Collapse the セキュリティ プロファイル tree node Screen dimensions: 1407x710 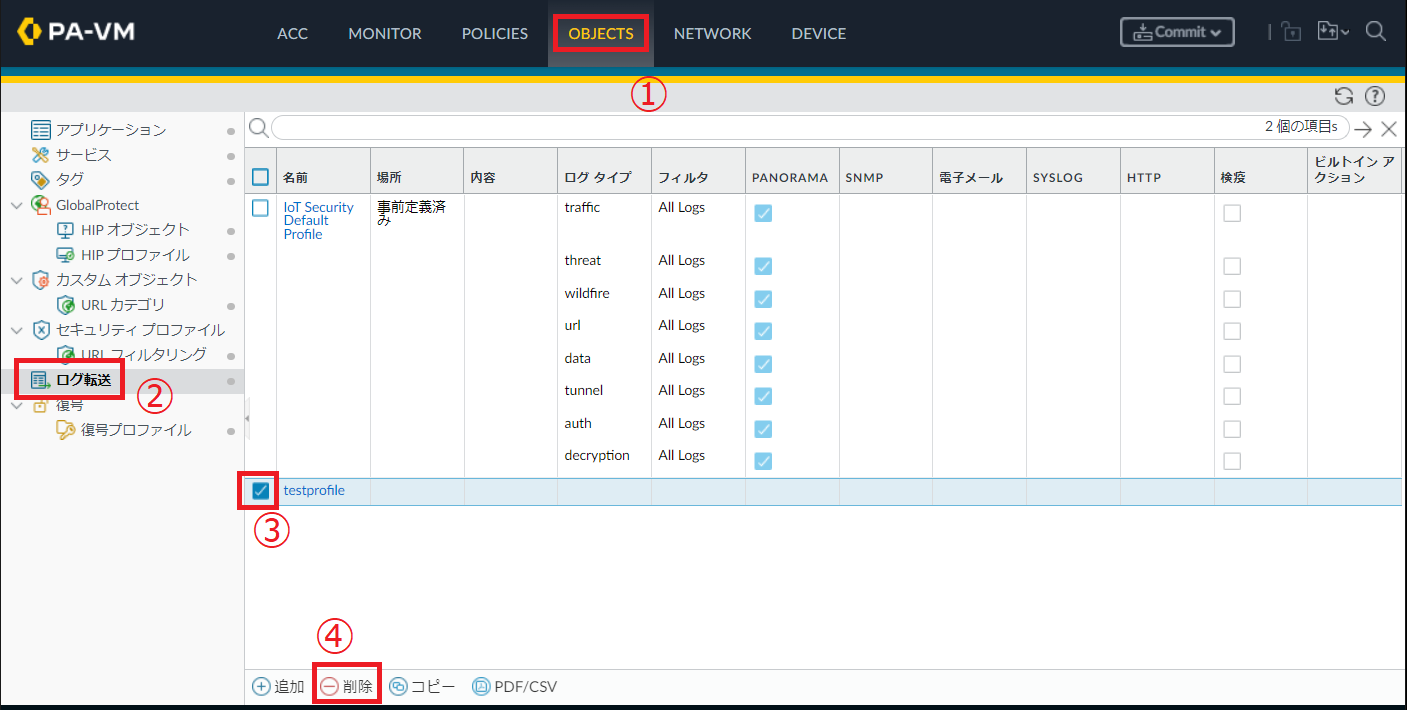click(x=15, y=330)
